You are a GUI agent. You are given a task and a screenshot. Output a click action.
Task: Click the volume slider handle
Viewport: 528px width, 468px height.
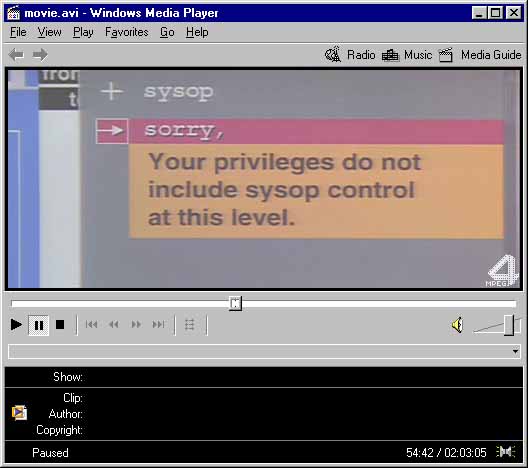(509, 325)
